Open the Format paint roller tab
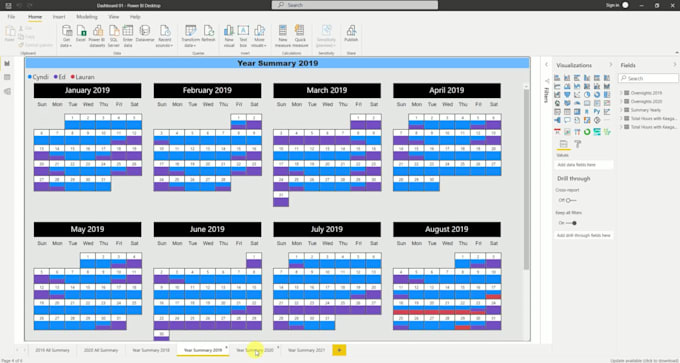Screen dimensions: 680x363 click(x=578, y=144)
